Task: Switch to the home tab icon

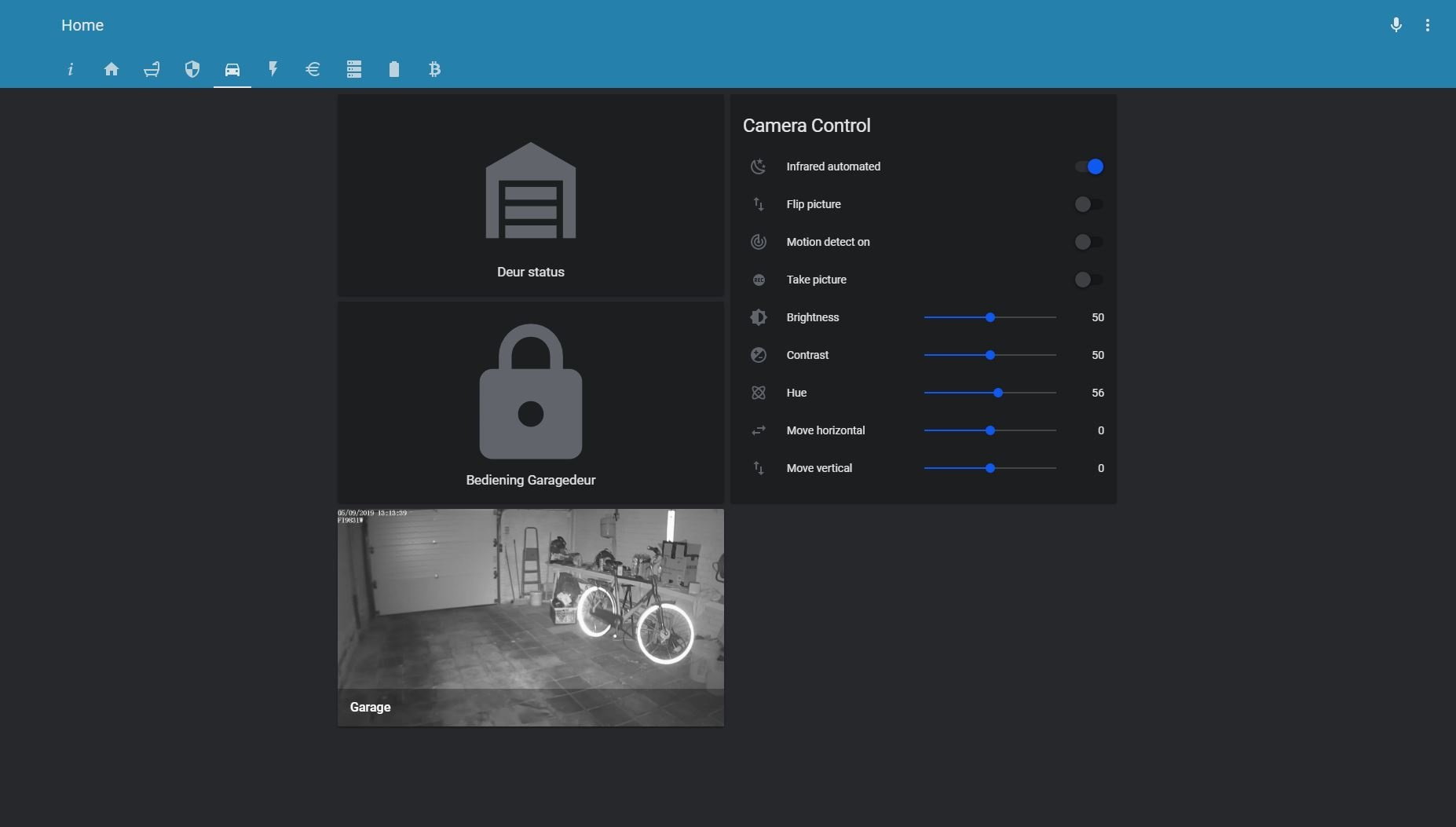Action: click(x=112, y=69)
